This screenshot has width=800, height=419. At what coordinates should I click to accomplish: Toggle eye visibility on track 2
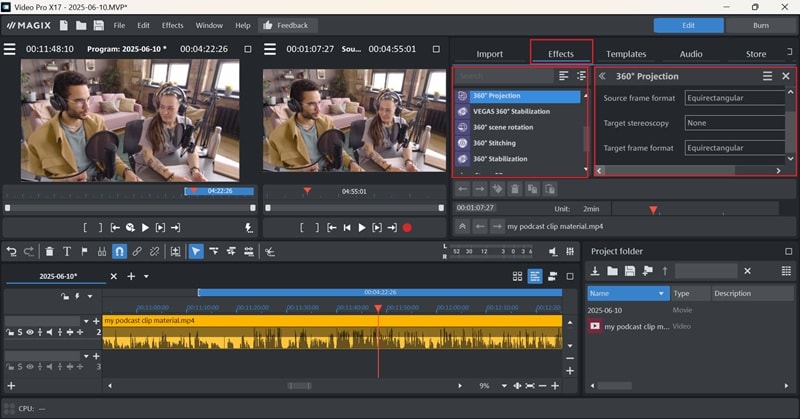(x=30, y=332)
